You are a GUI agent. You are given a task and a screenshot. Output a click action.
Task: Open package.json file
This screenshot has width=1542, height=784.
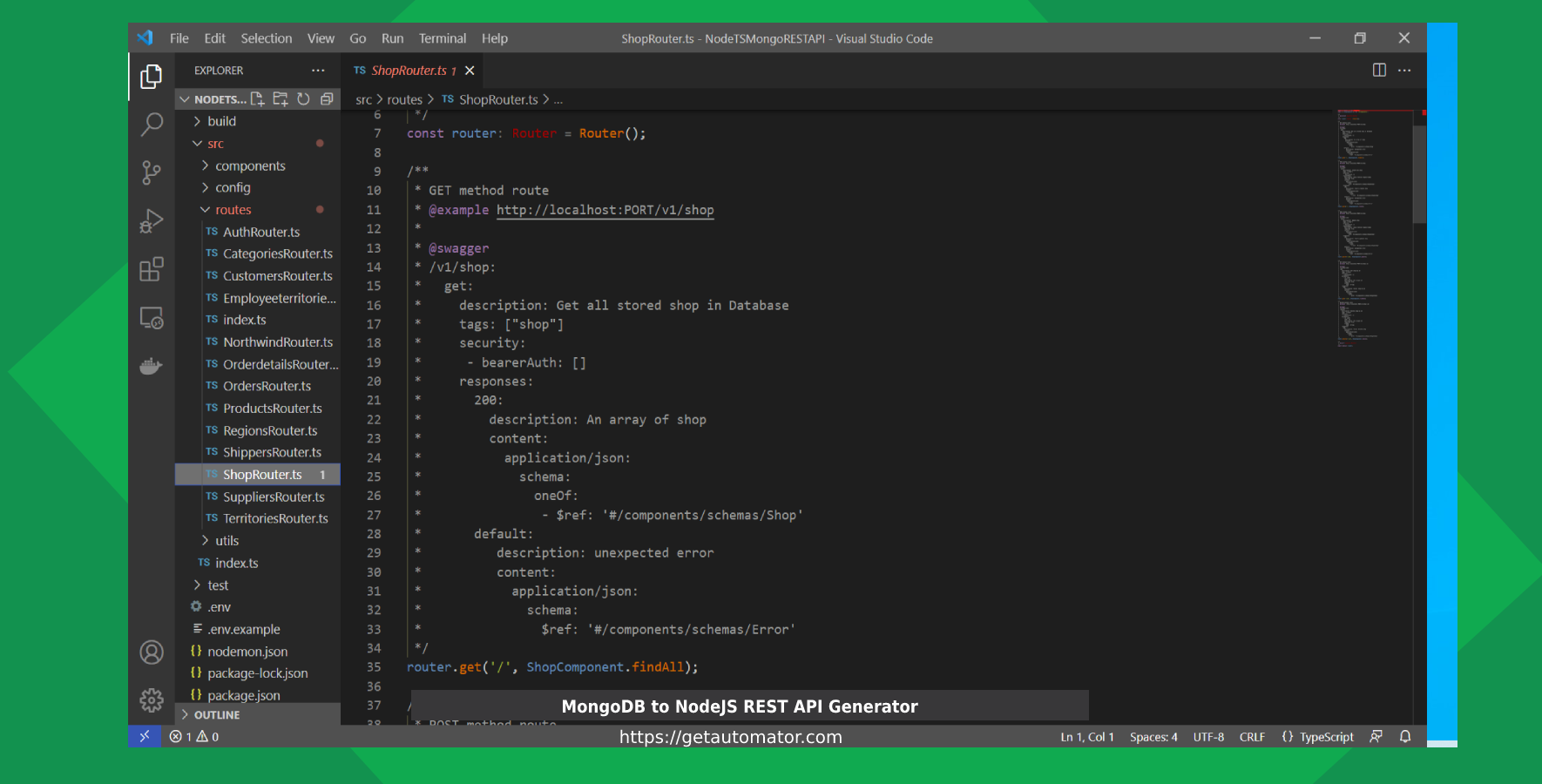tap(244, 695)
